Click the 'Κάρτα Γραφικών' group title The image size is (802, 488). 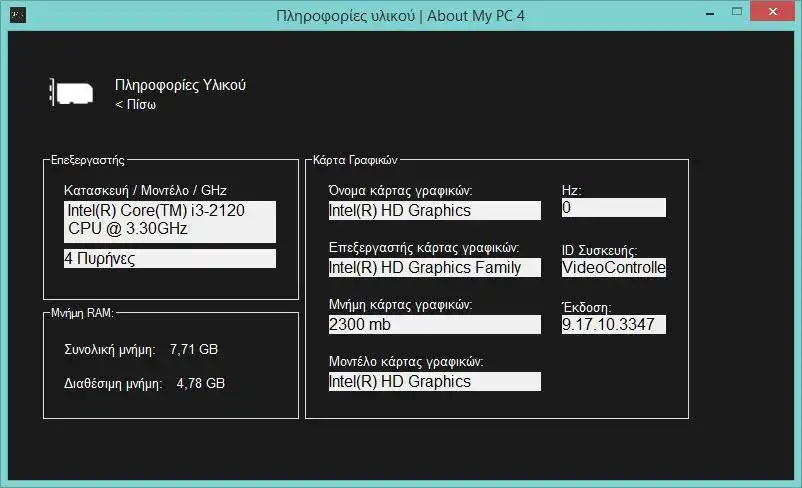(355, 160)
